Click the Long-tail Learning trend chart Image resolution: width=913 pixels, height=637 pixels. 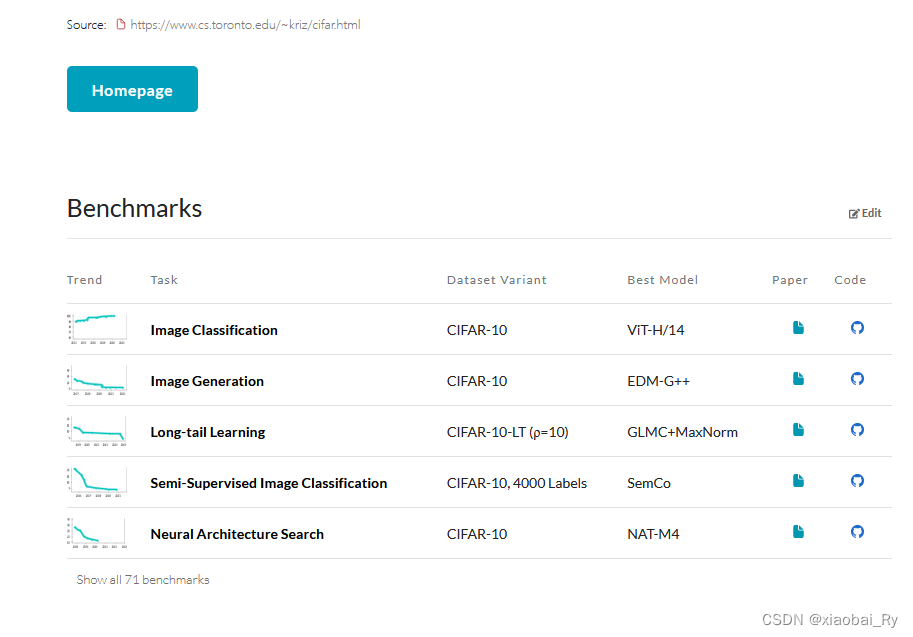[x=97, y=431]
